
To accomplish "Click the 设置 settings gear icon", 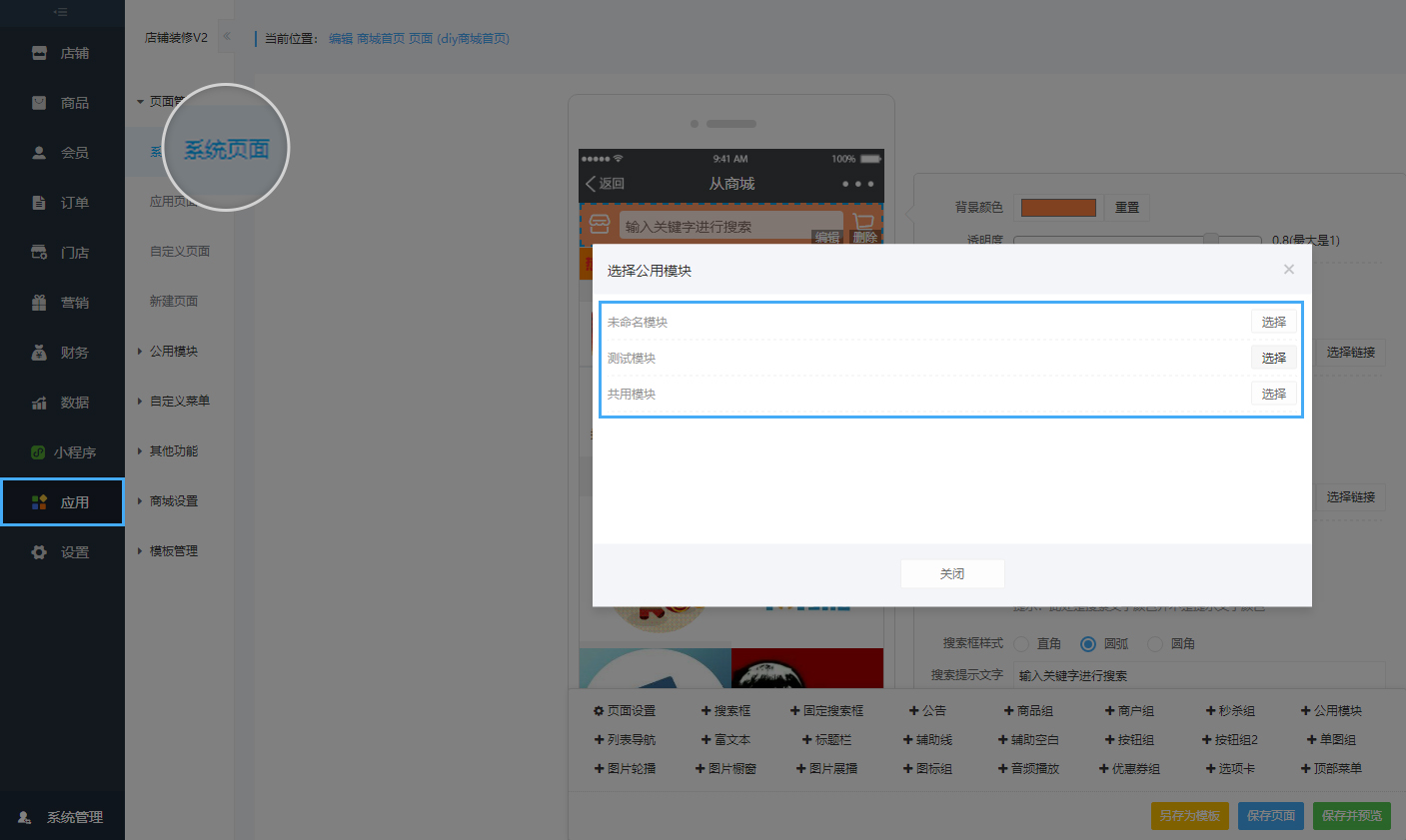I will [39, 552].
